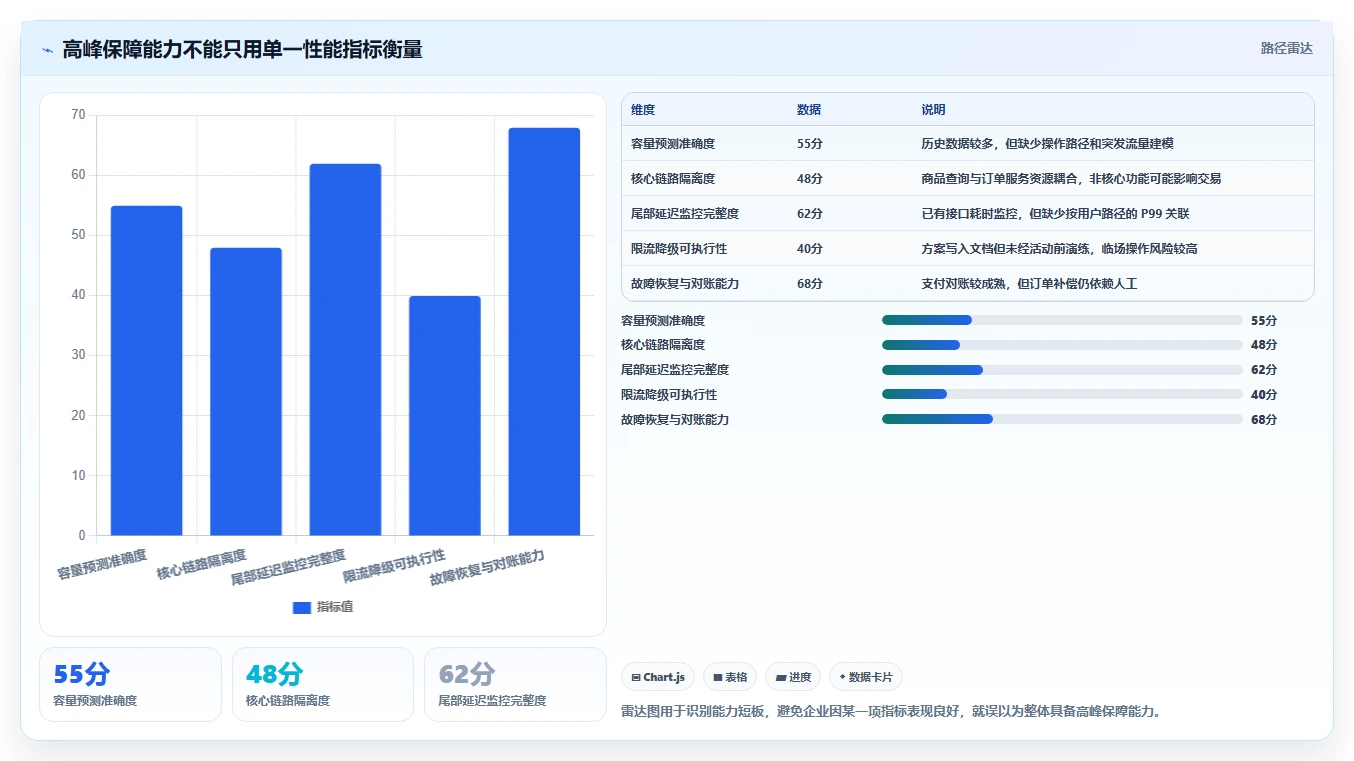Click the 说明 column header in the table
The image size is (1354, 761).
coord(933,110)
